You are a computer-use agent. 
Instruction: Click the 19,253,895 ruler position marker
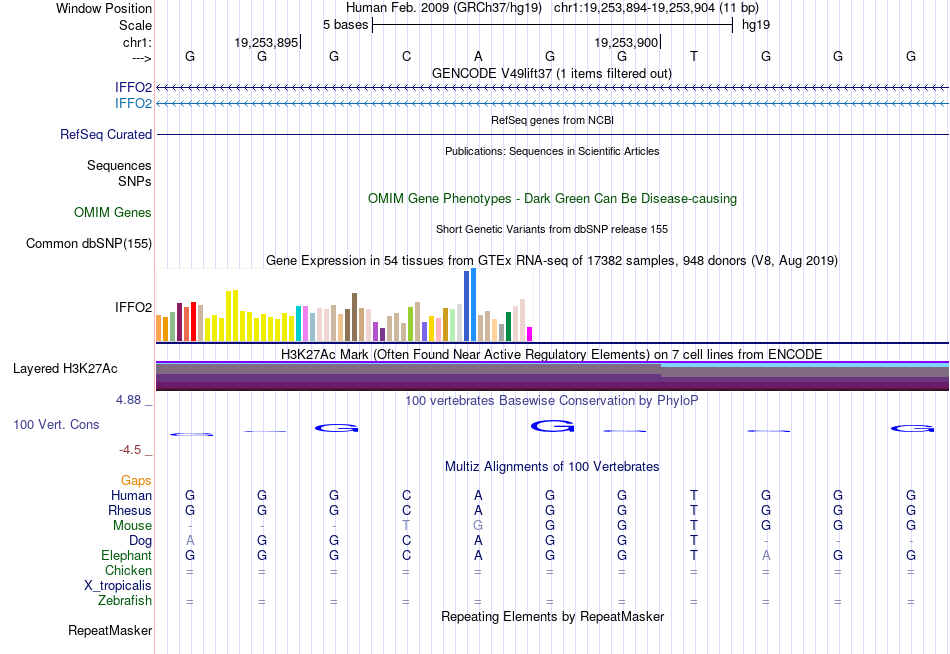(x=267, y=42)
